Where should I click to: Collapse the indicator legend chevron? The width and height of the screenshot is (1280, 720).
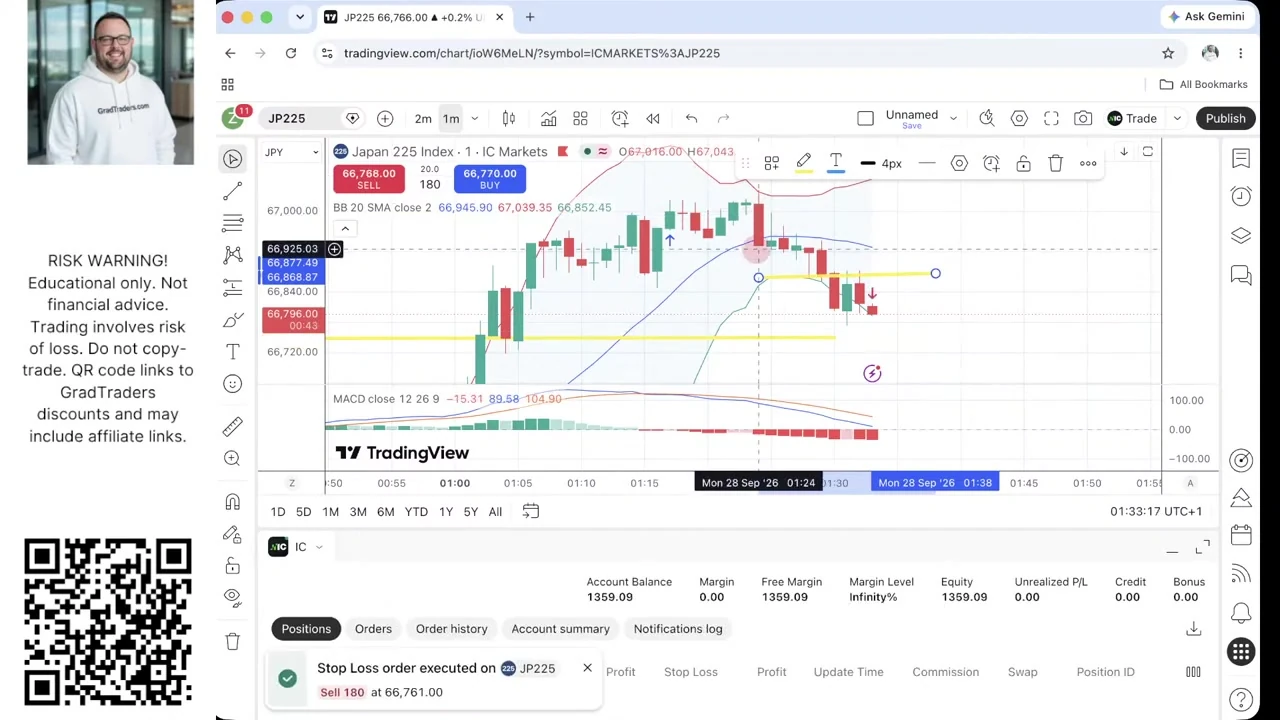click(345, 229)
